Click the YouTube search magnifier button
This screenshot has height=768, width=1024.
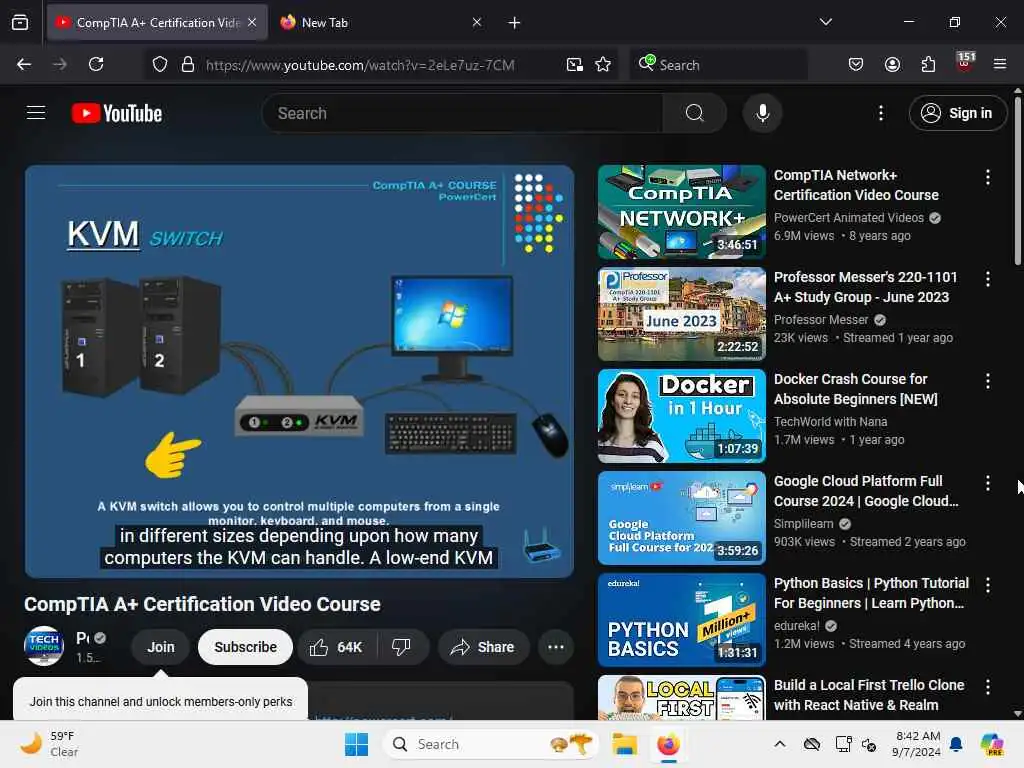[x=694, y=113]
